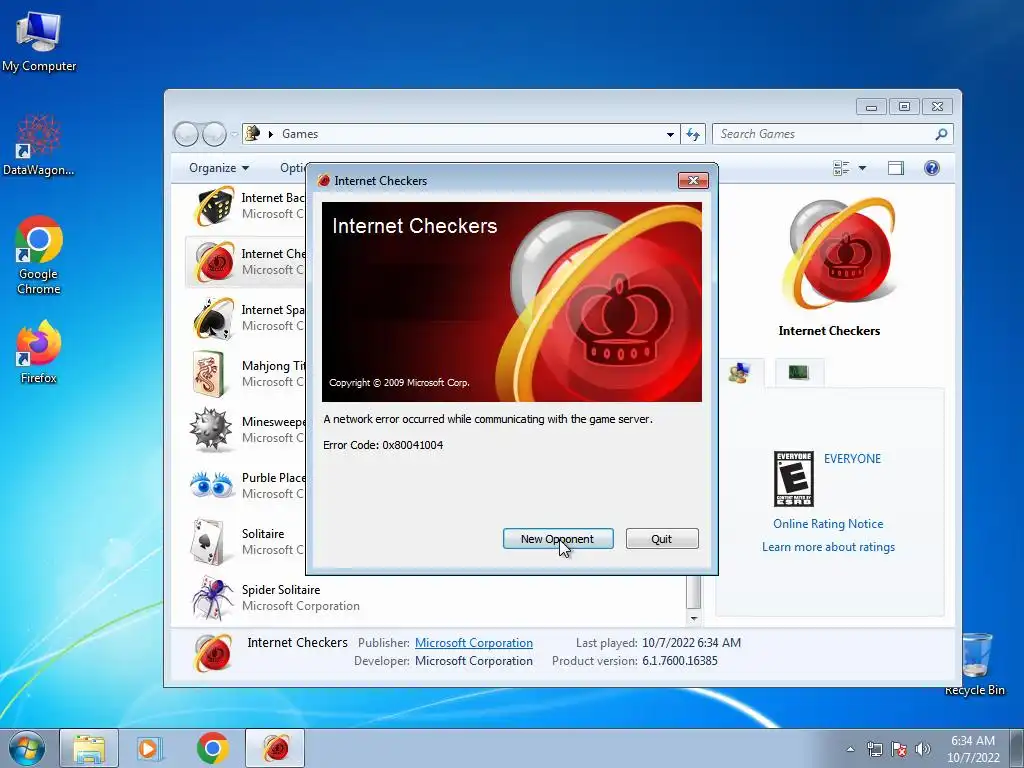Open Windows Media Player taskbar icon

150,748
